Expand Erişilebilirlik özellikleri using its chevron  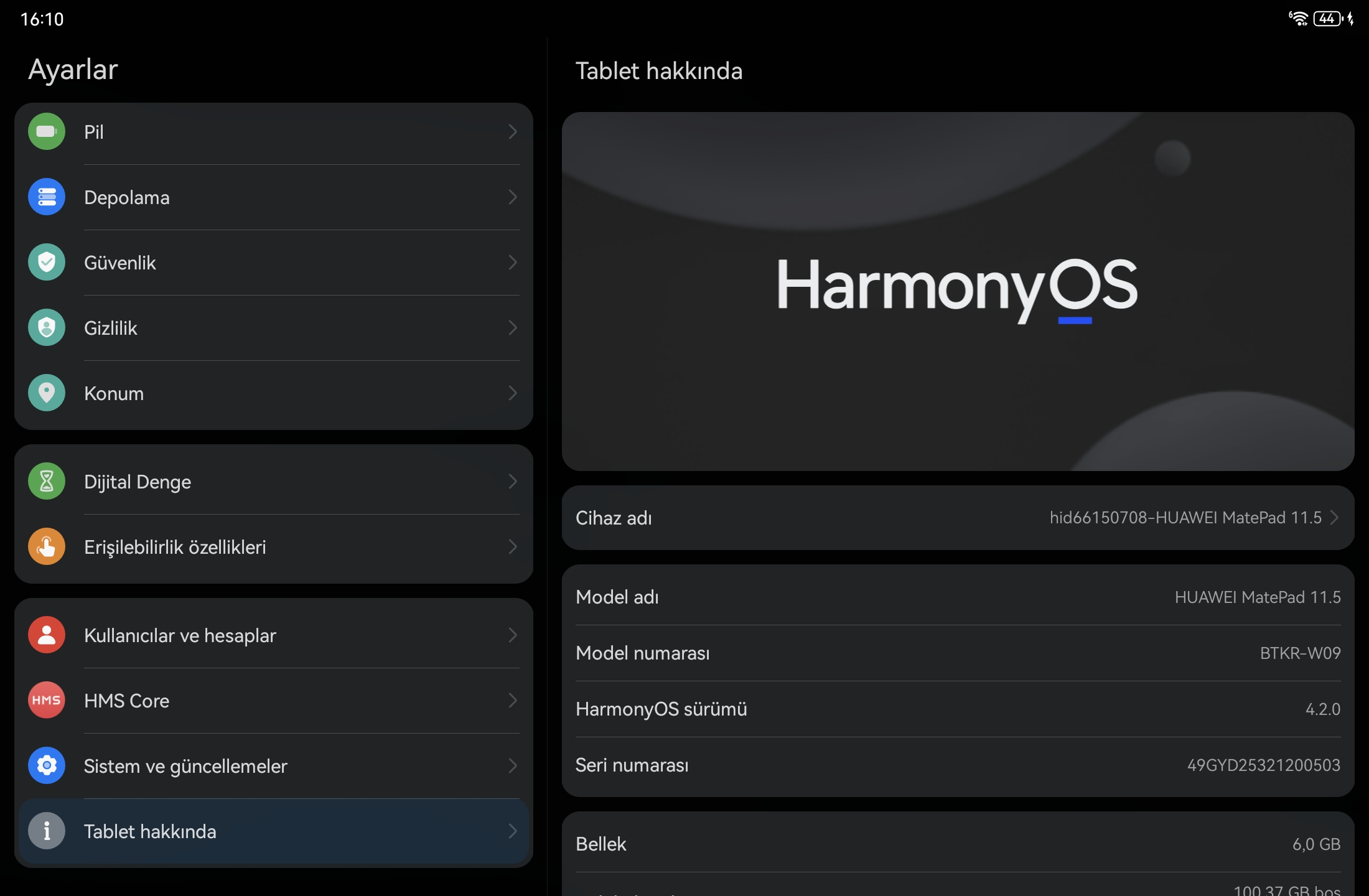(513, 546)
